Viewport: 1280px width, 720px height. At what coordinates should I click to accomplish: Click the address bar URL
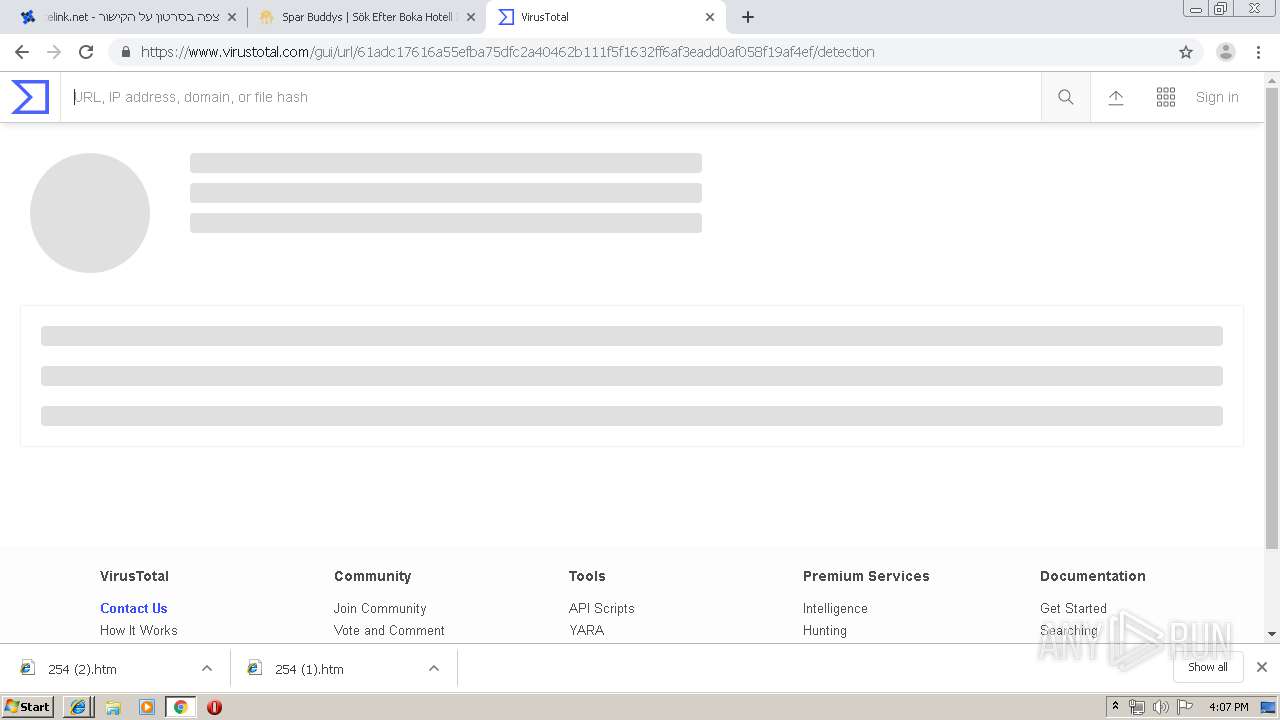pos(507,52)
